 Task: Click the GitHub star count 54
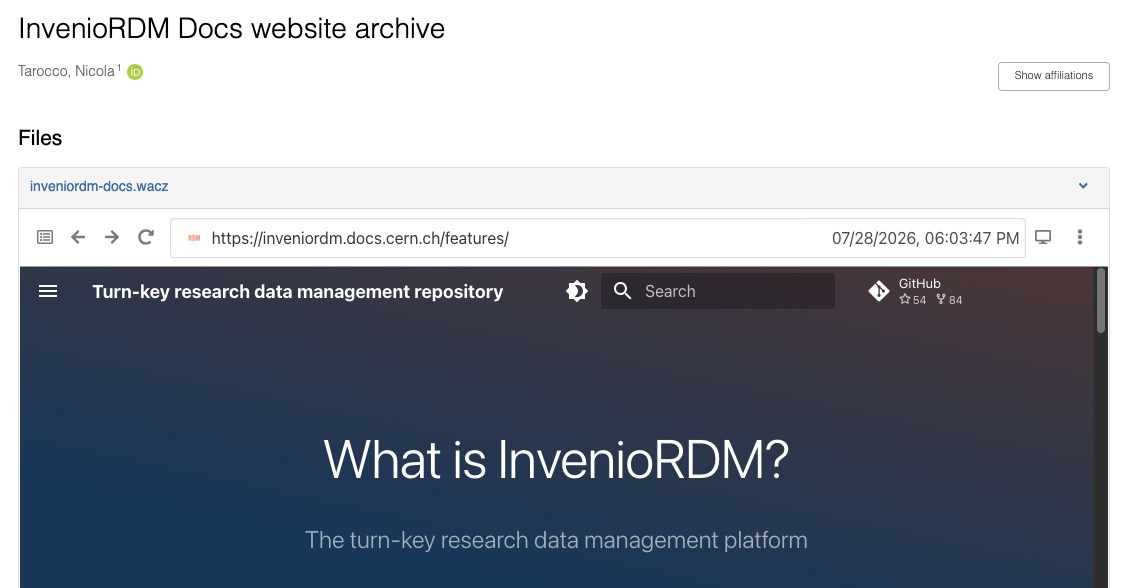coord(913,300)
